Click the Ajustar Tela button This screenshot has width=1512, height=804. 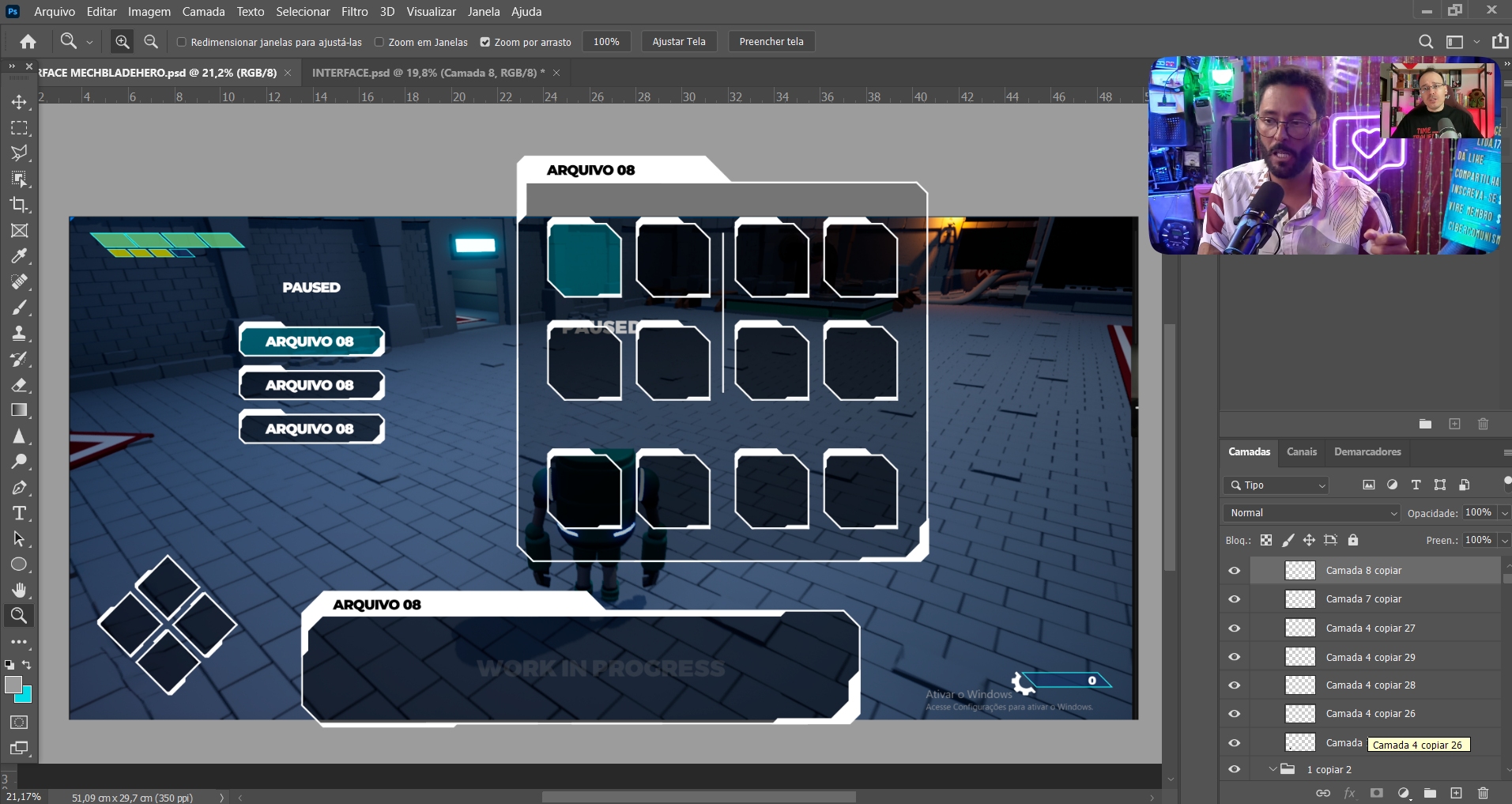[x=678, y=42]
